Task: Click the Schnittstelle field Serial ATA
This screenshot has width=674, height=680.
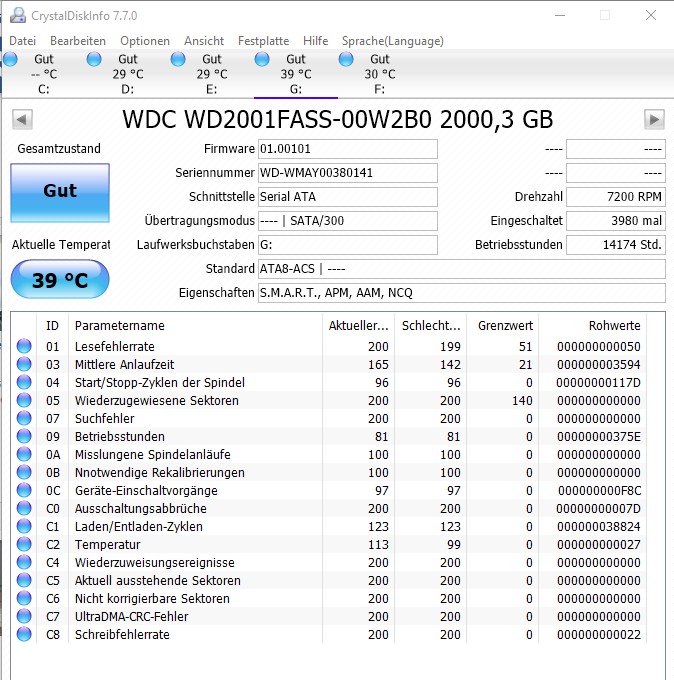Action: (x=347, y=196)
